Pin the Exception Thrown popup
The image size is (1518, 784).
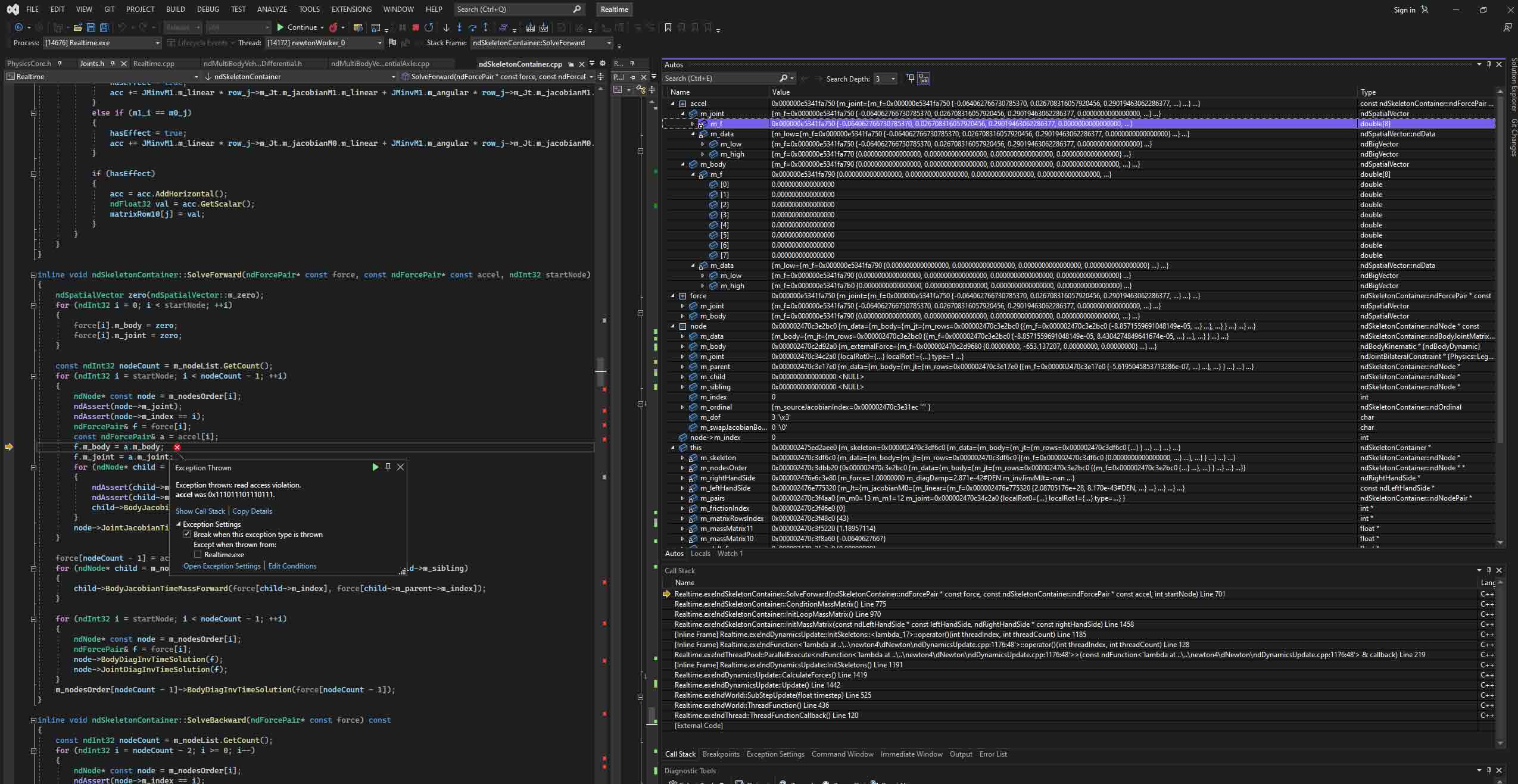pos(388,467)
